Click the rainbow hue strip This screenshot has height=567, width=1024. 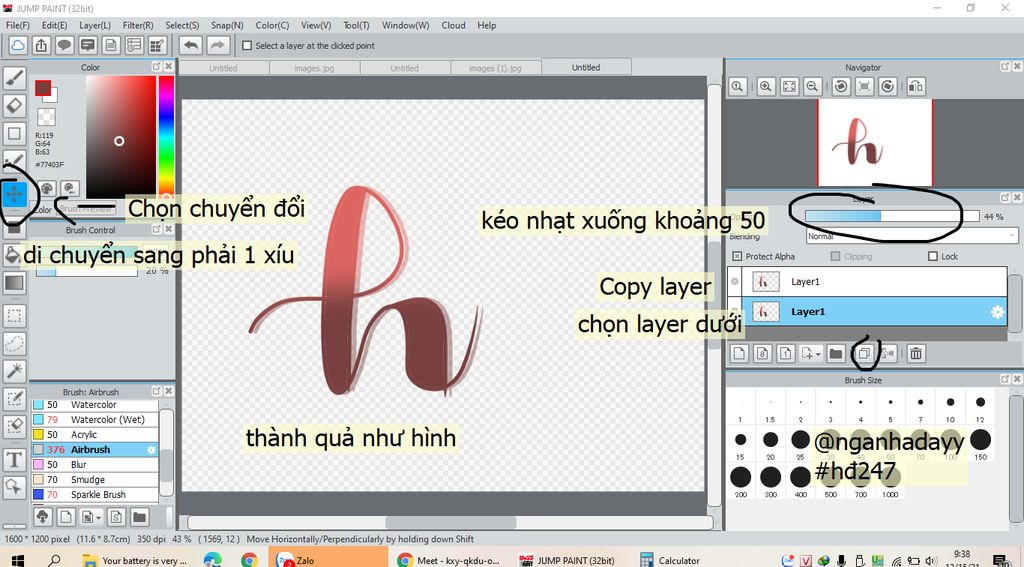coord(166,135)
